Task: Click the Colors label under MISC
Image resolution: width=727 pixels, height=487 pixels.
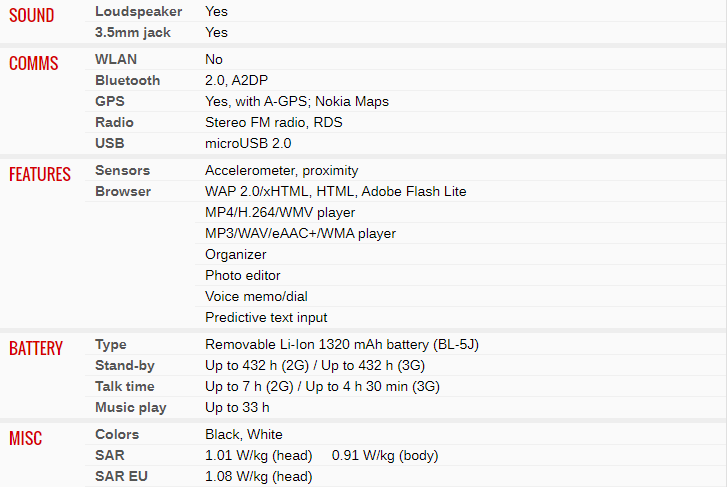Action: pyautogui.click(x=117, y=434)
